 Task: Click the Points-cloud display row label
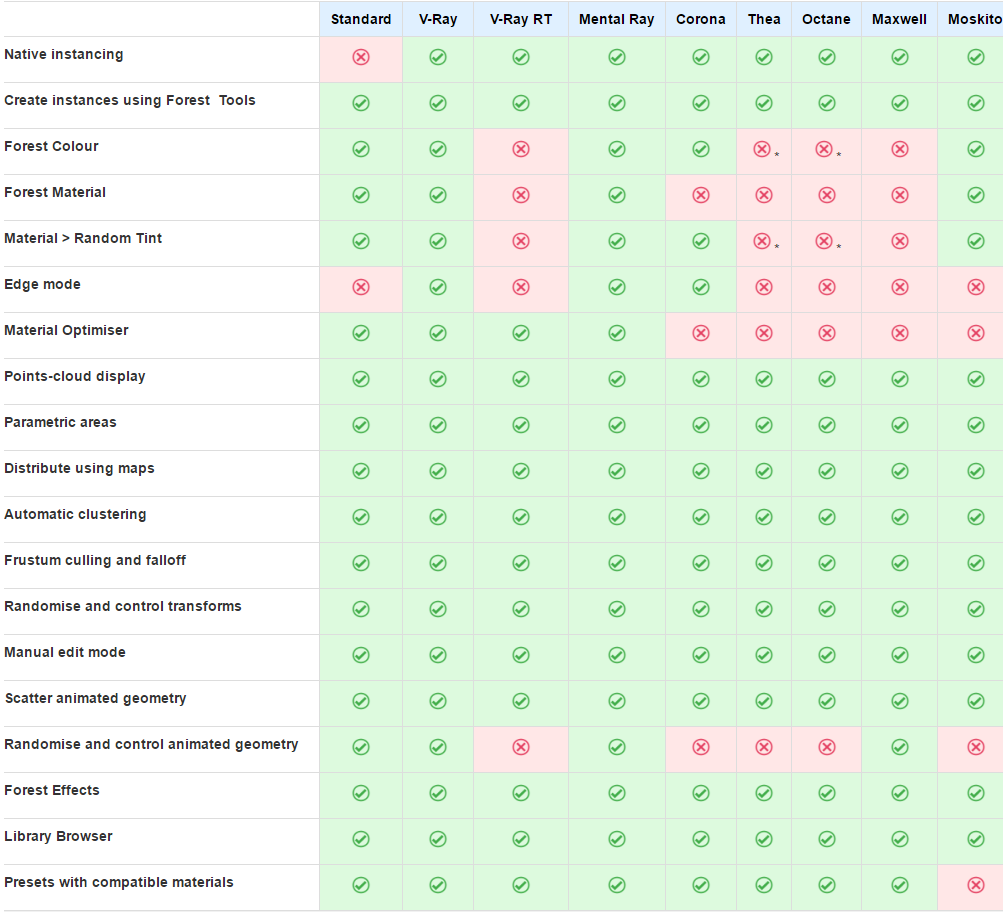[x=75, y=377]
